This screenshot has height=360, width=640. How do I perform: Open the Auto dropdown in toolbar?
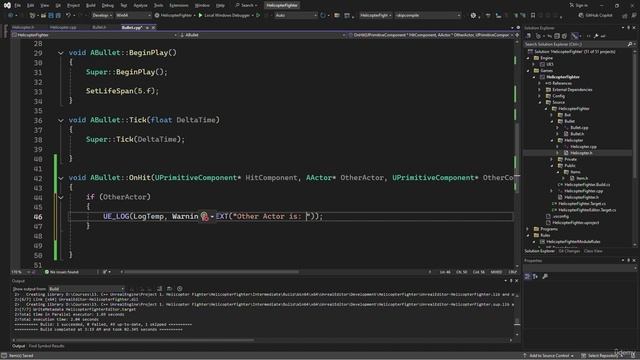296,15
